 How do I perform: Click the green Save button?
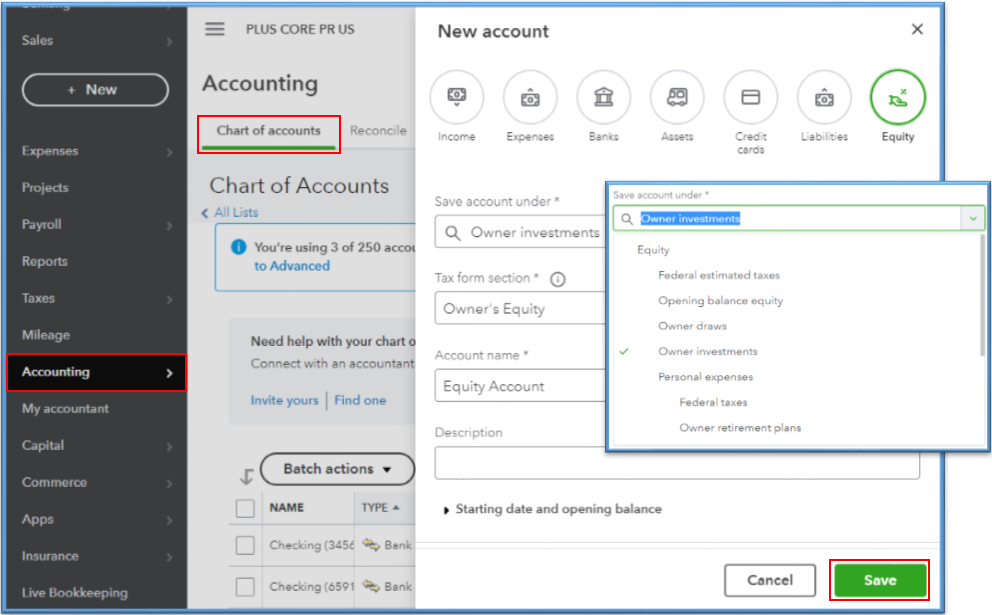pos(880,580)
